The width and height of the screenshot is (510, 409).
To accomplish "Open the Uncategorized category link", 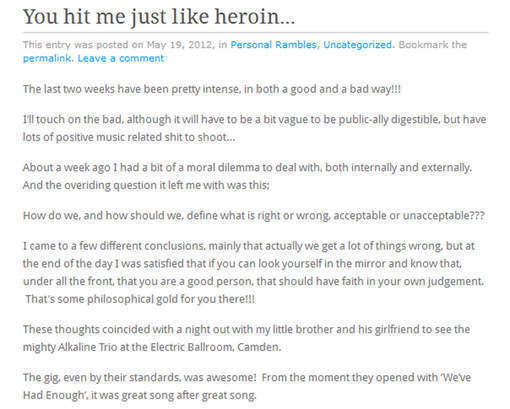I will 357,45.
